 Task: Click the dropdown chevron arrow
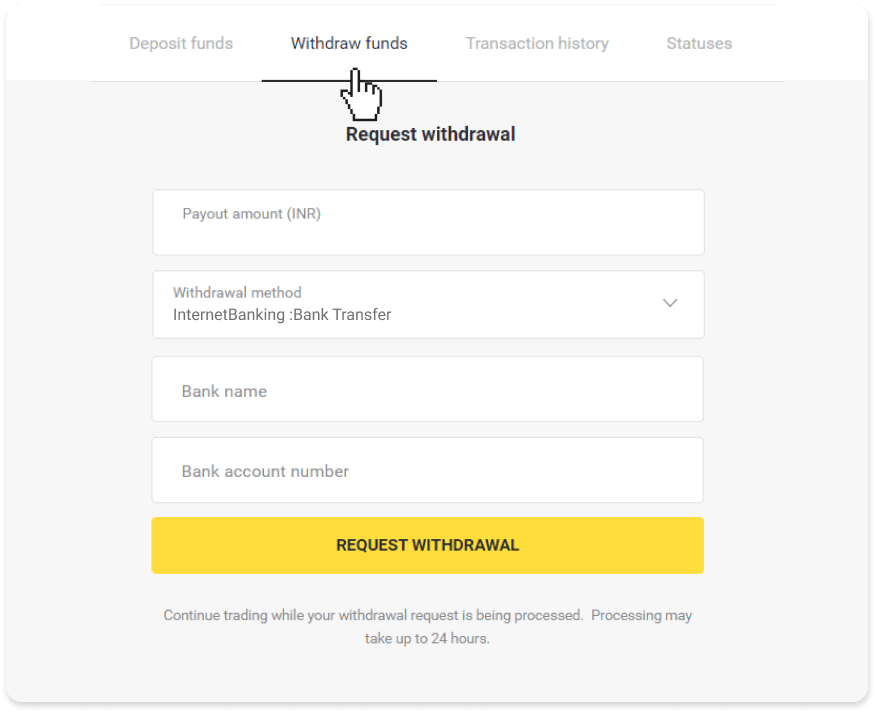tap(670, 303)
